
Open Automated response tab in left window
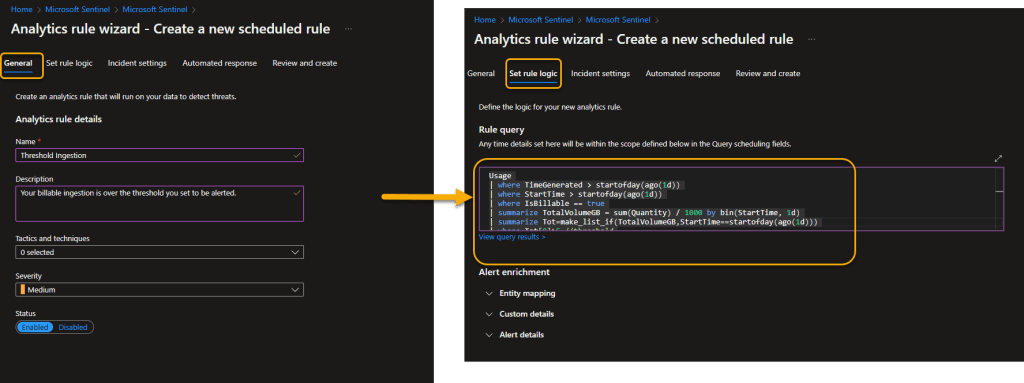219,63
